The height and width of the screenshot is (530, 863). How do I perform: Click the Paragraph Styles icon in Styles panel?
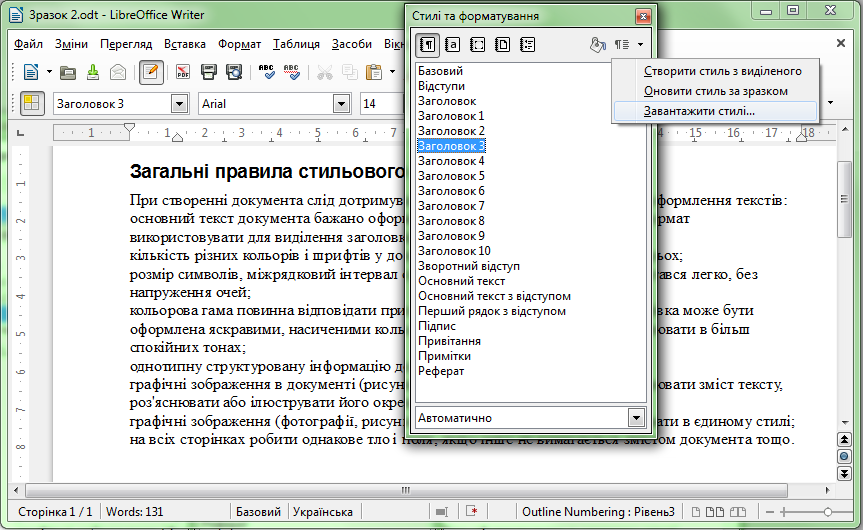(428, 45)
